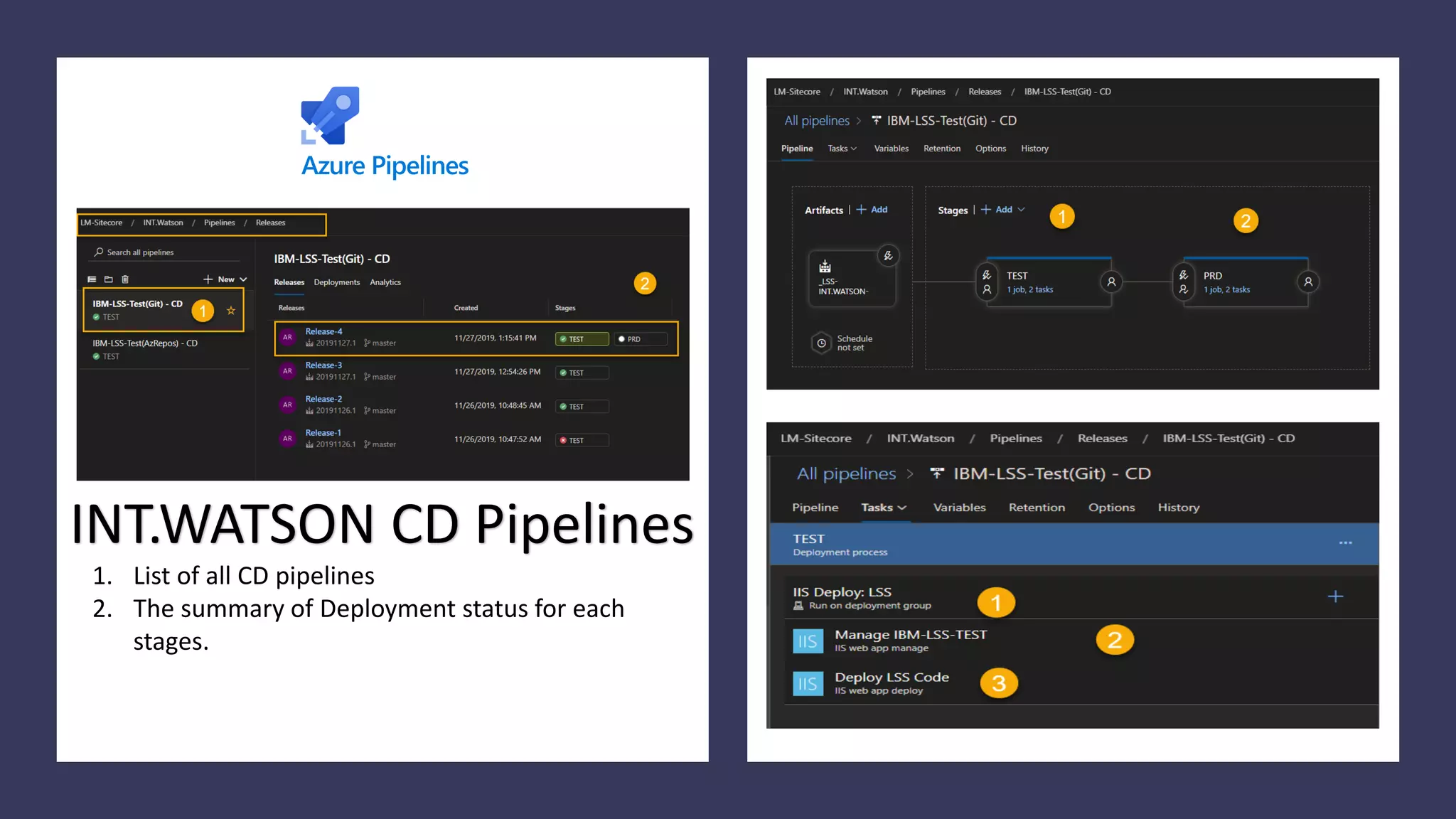Click the 'Schedule not set' label
This screenshot has height=819, width=1456.
(x=855, y=343)
